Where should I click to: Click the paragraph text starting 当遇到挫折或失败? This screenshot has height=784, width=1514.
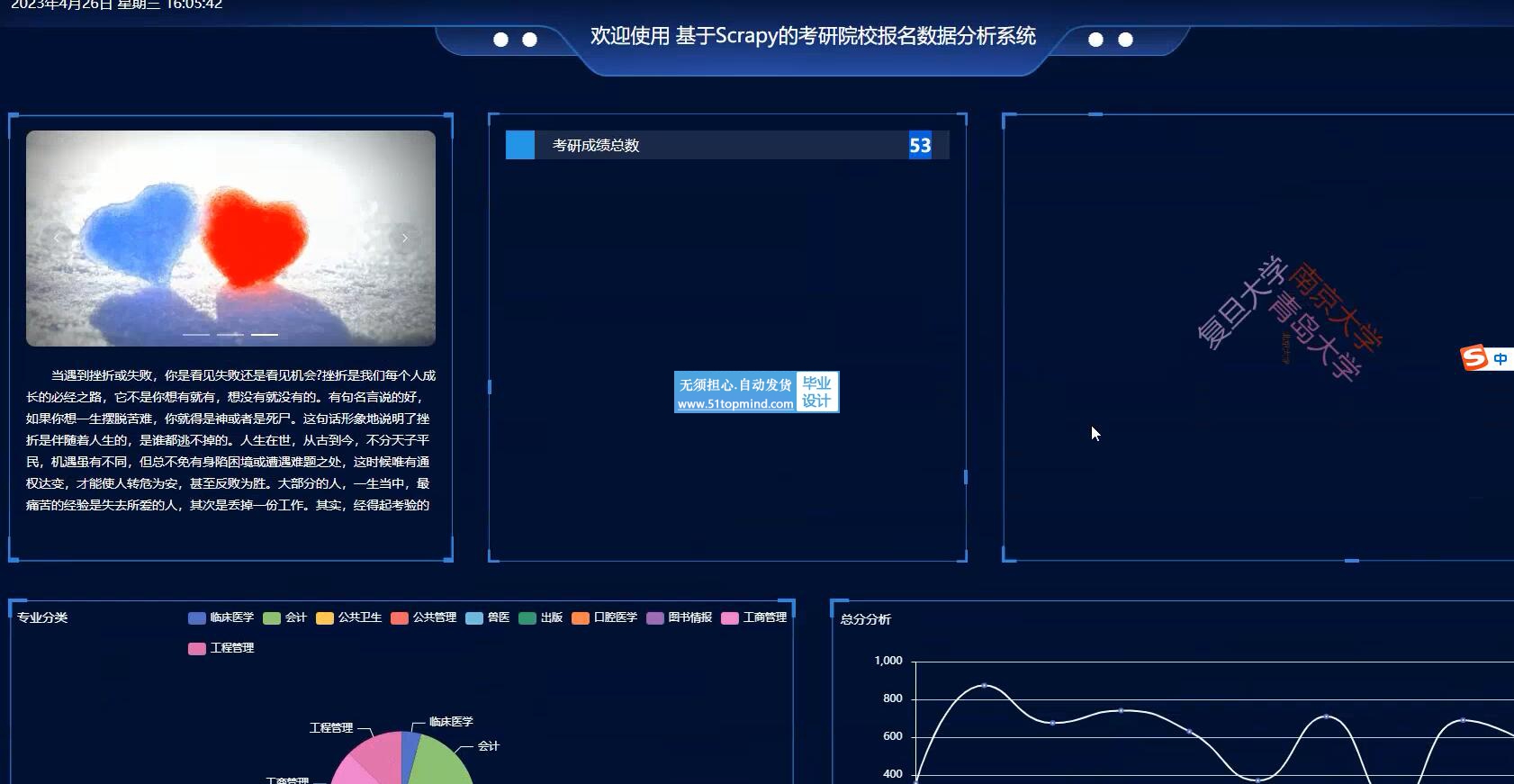(230, 440)
